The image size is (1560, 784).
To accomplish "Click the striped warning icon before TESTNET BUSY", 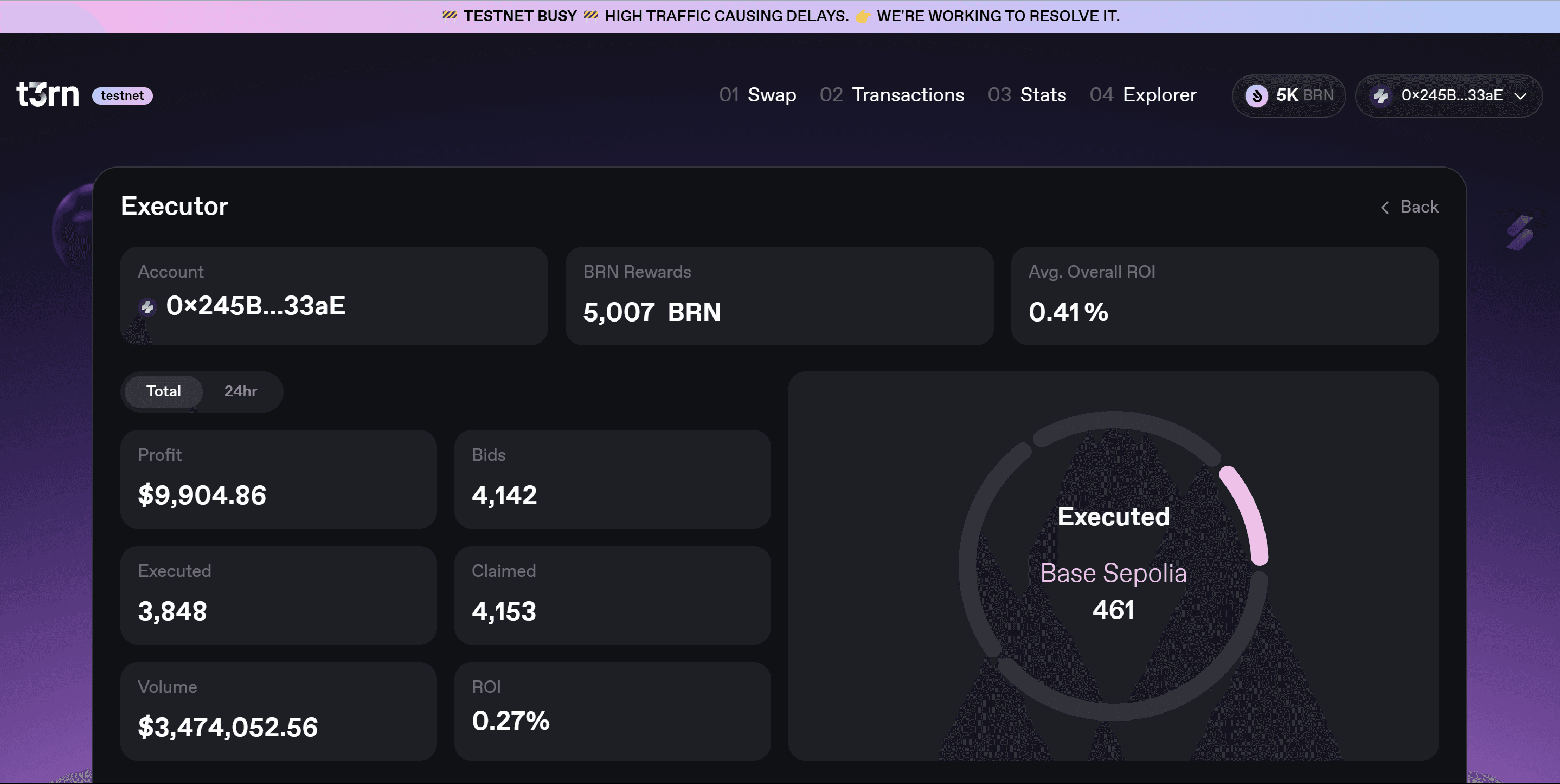I will pos(450,16).
